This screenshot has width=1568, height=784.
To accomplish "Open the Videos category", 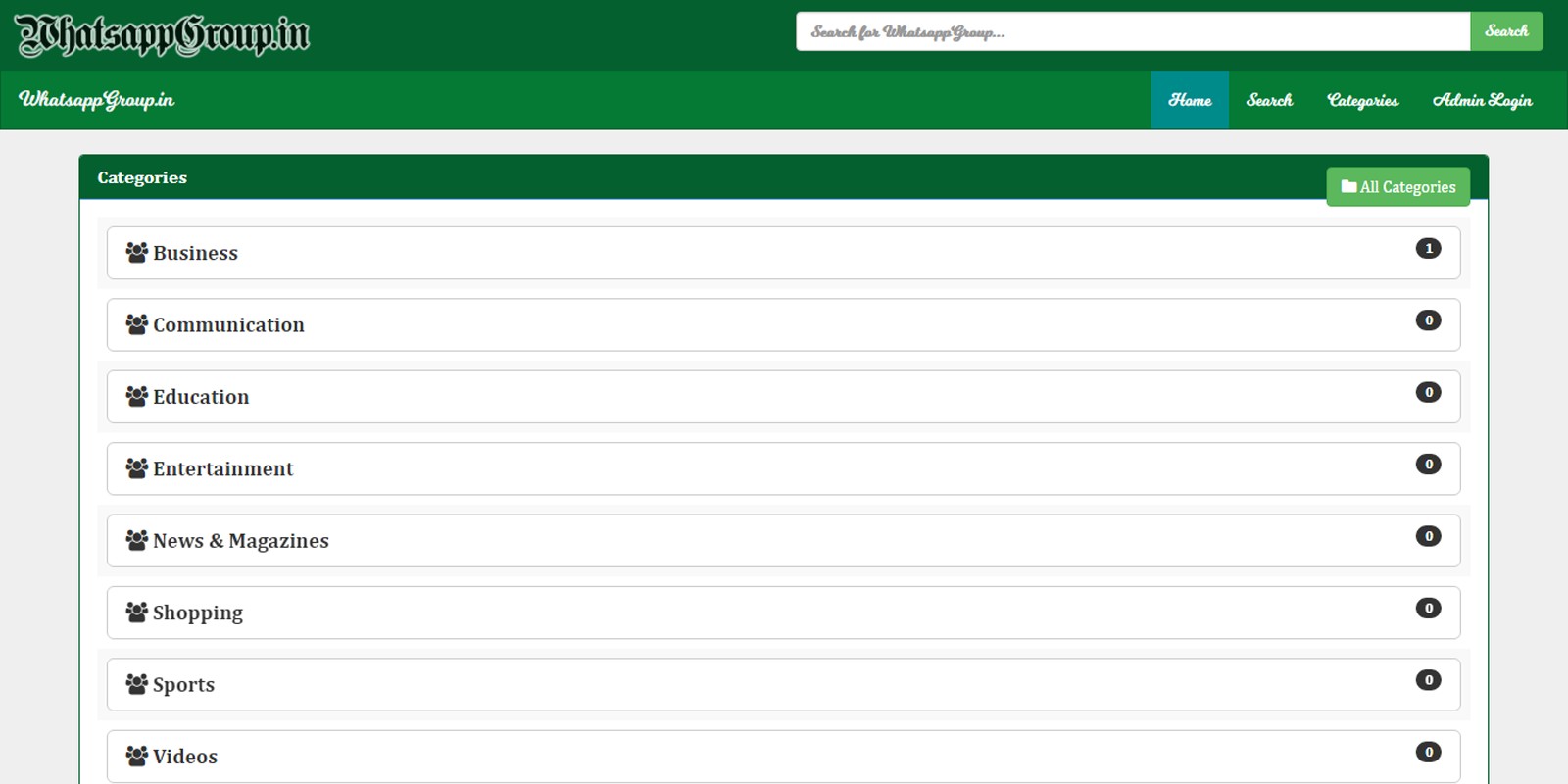I will tap(784, 757).
